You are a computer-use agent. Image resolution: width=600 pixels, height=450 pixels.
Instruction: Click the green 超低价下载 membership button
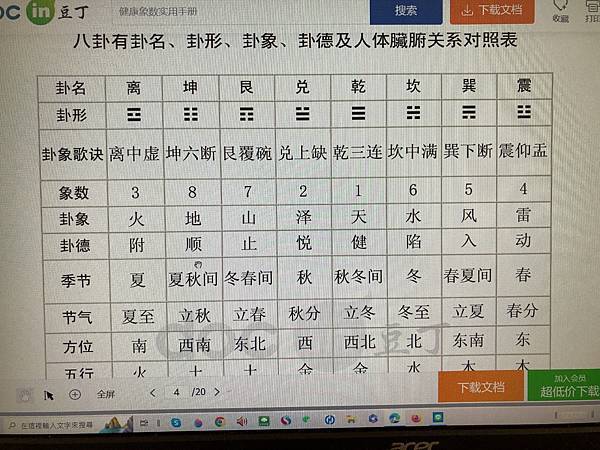[564, 385]
